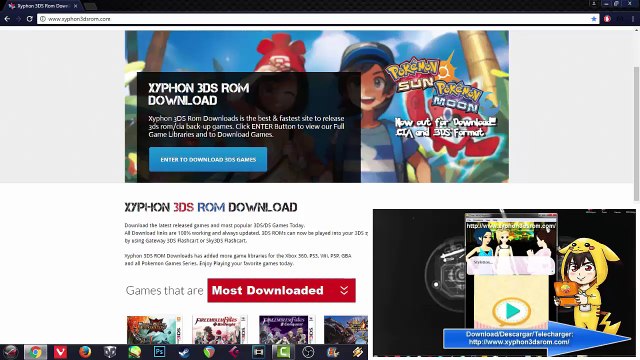This screenshot has height=360, width=640.
Task: Open the Most Downloaded dropdown
Action: 281,290
